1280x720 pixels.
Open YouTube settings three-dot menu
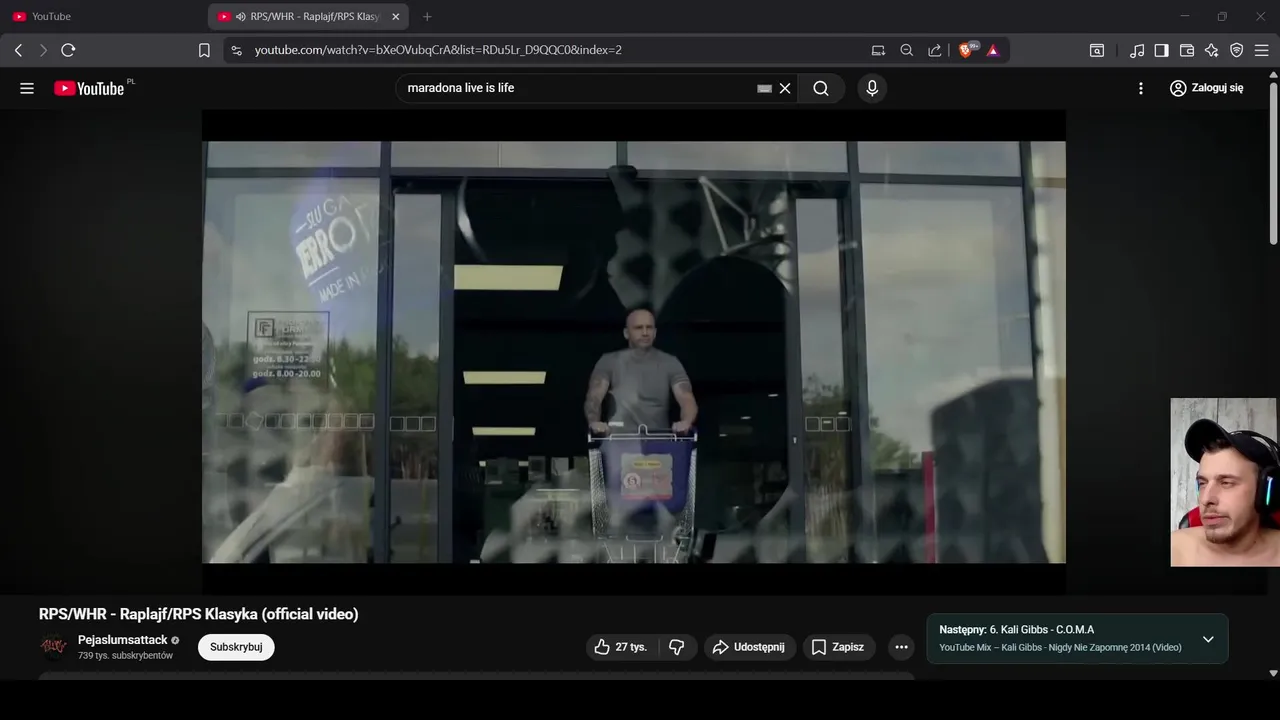click(1141, 88)
